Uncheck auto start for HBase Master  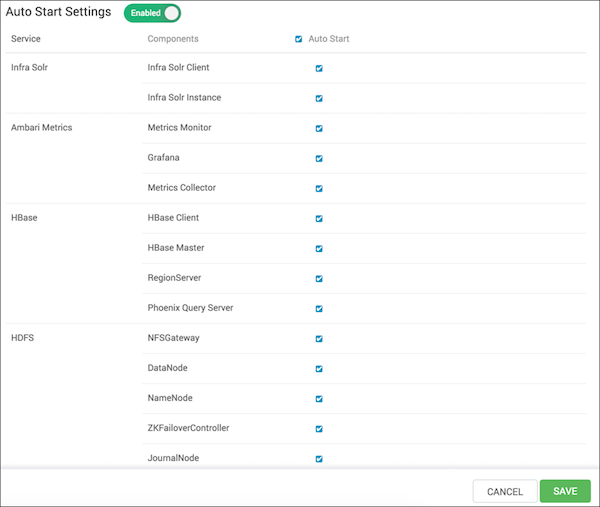tap(319, 249)
